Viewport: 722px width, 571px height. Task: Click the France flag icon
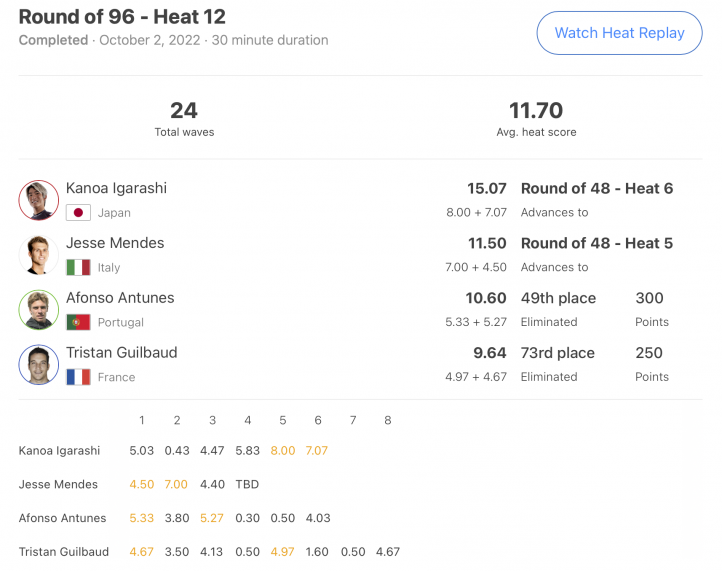[78, 377]
